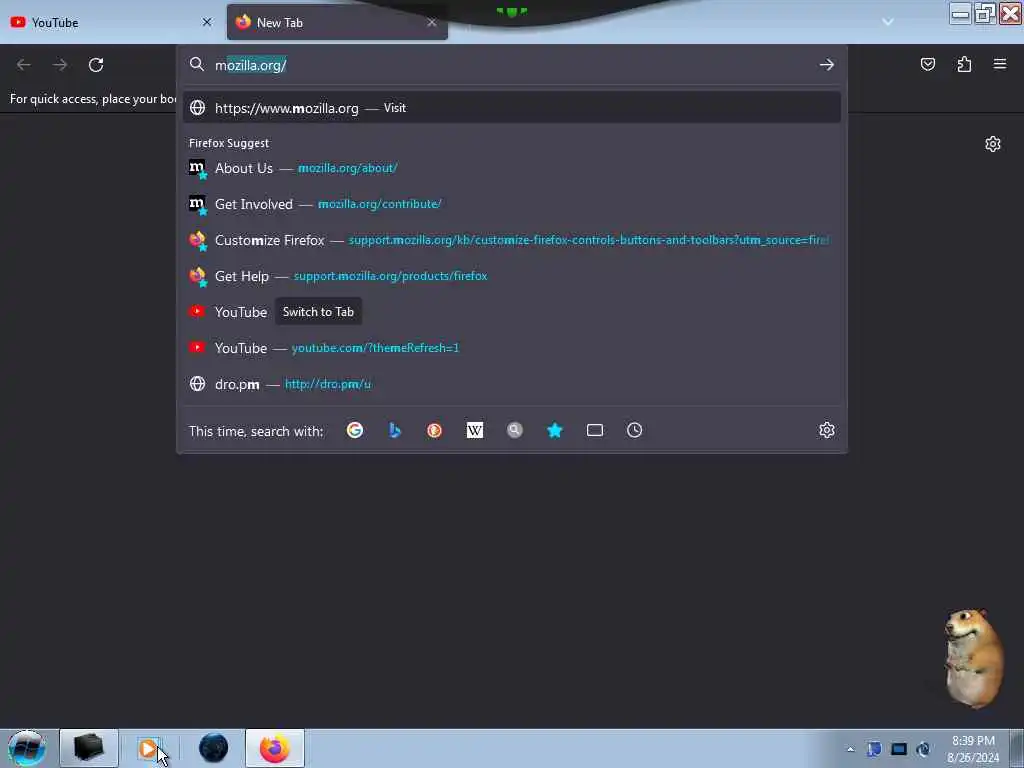This screenshot has width=1024, height=768.
Task: Select the New Tab tab
Action: [337, 22]
